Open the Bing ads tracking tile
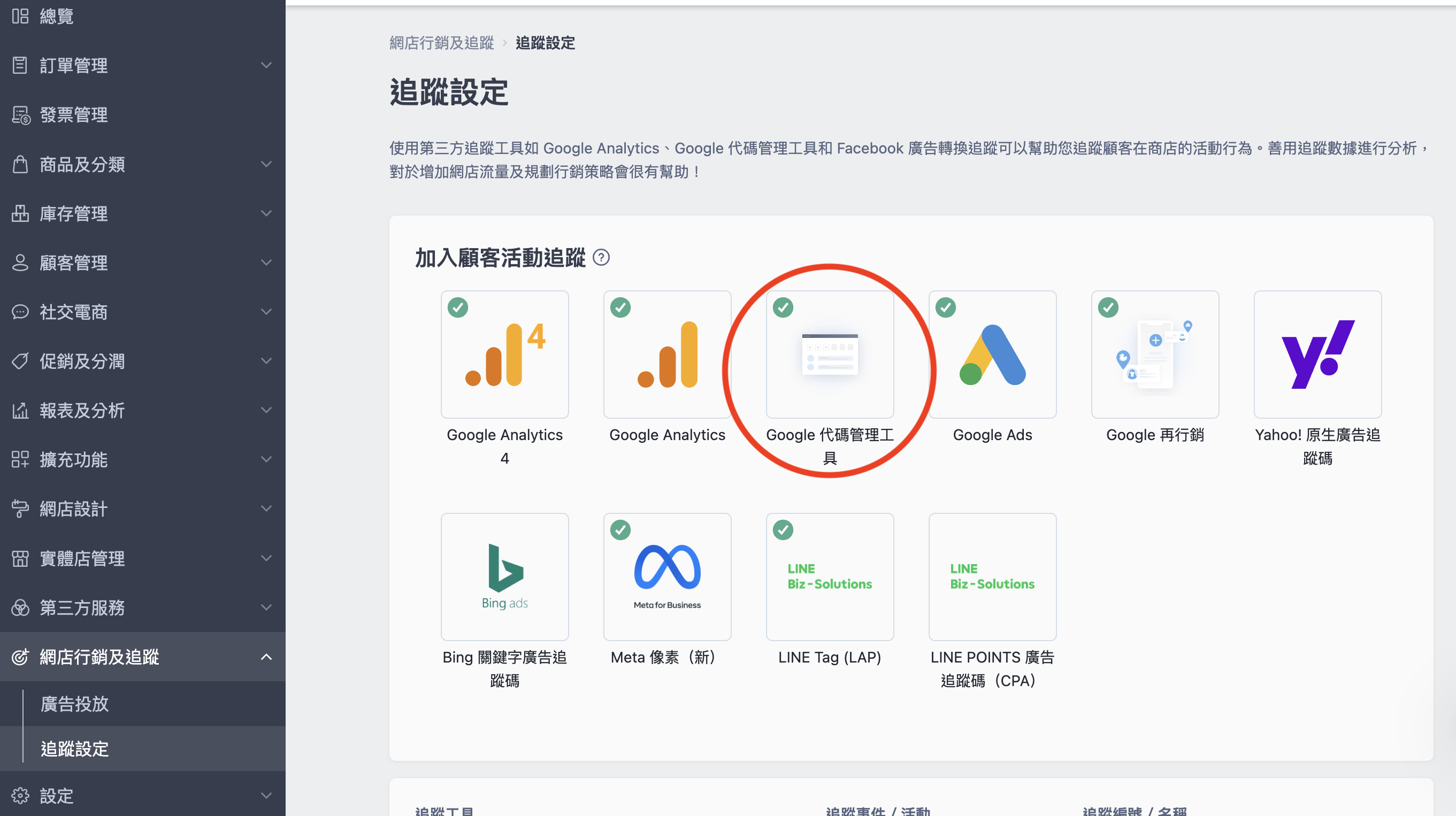 click(x=504, y=576)
